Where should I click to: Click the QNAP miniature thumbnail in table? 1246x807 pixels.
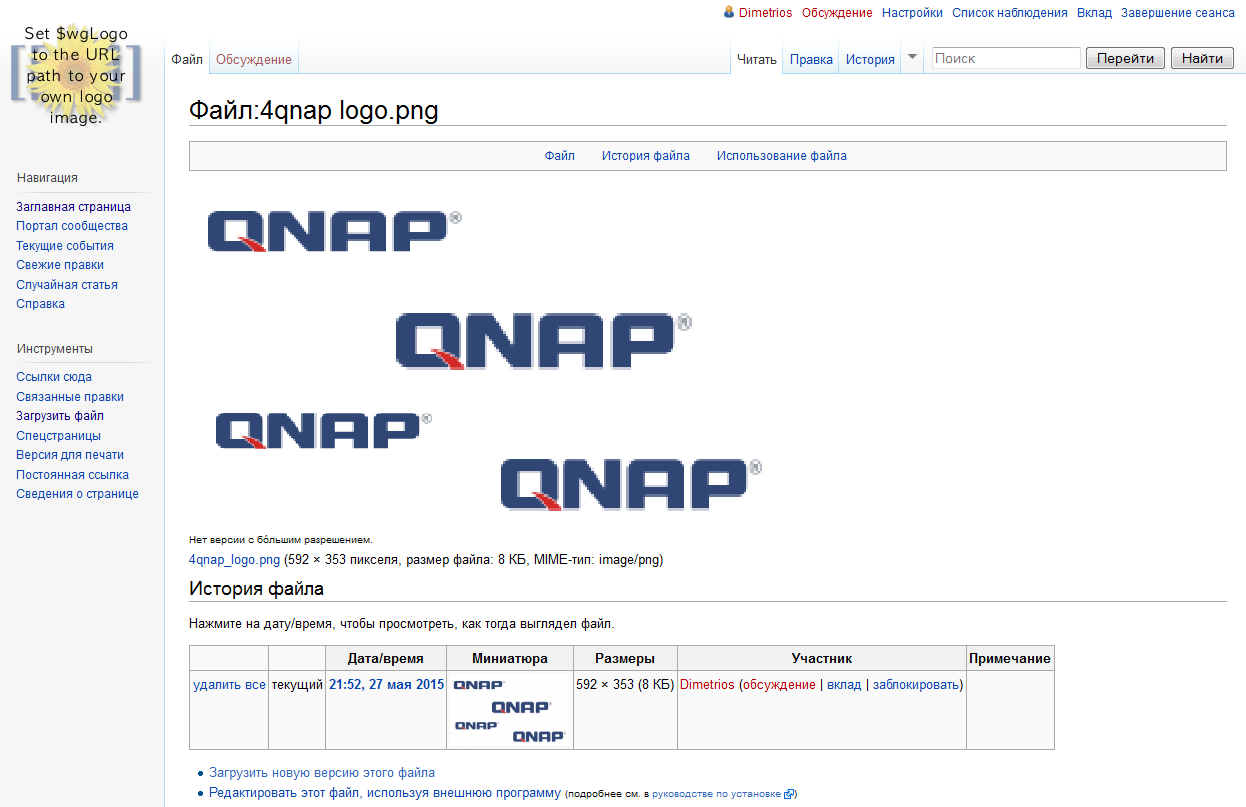[x=510, y=710]
